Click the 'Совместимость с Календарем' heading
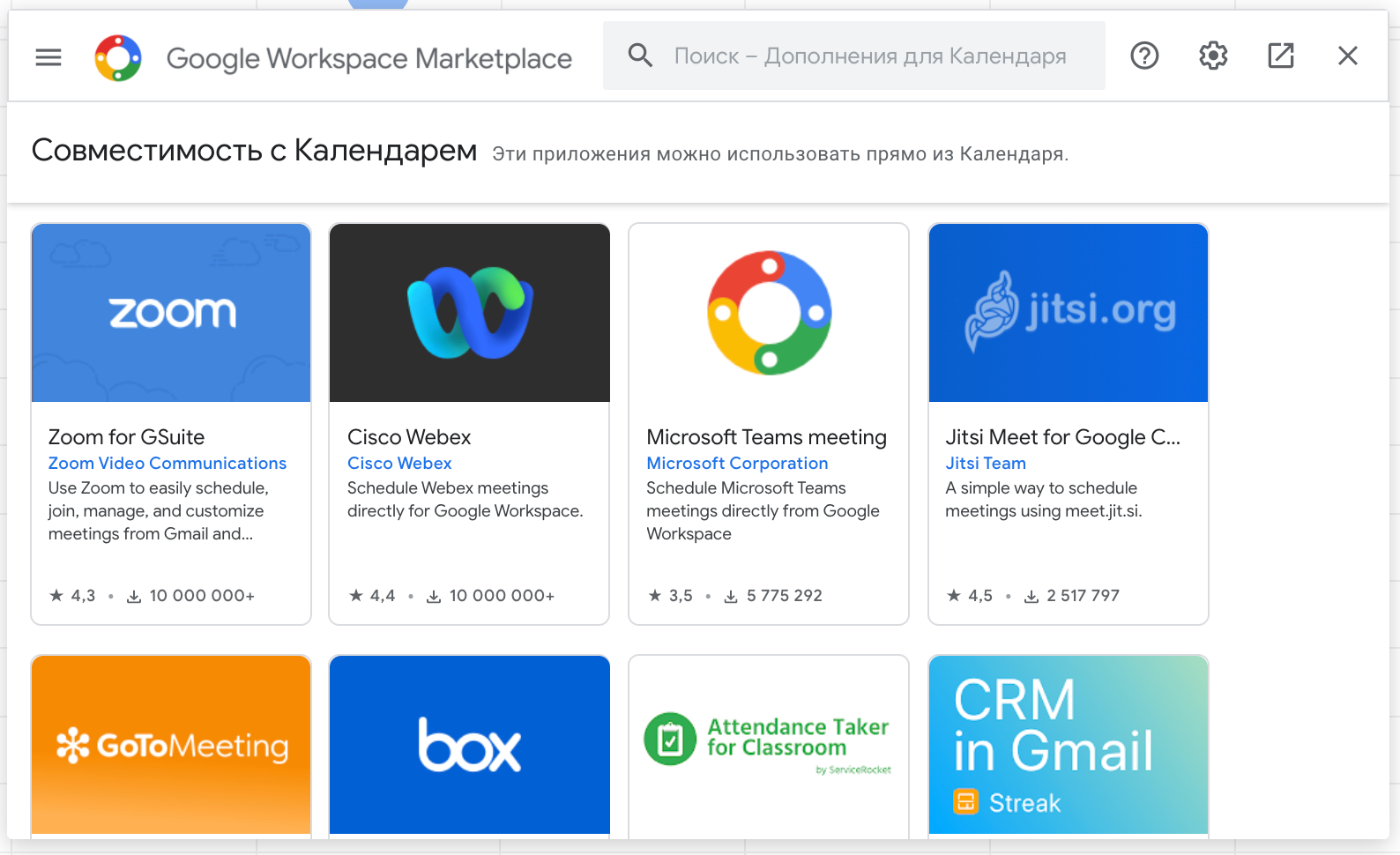 [x=255, y=151]
